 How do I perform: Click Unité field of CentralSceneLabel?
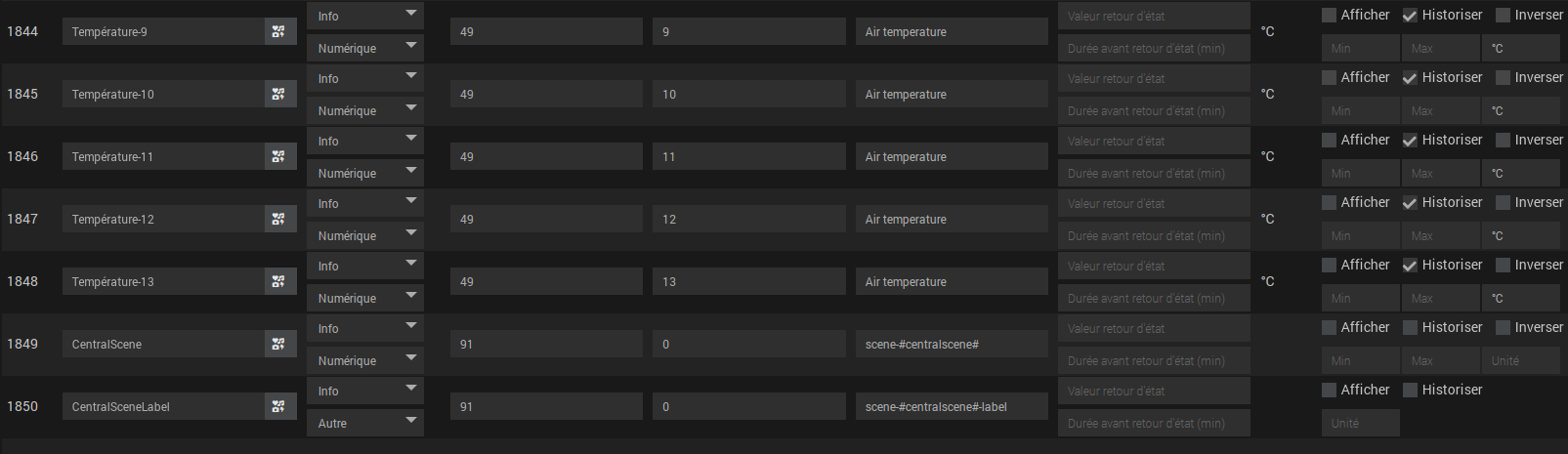click(x=1360, y=423)
